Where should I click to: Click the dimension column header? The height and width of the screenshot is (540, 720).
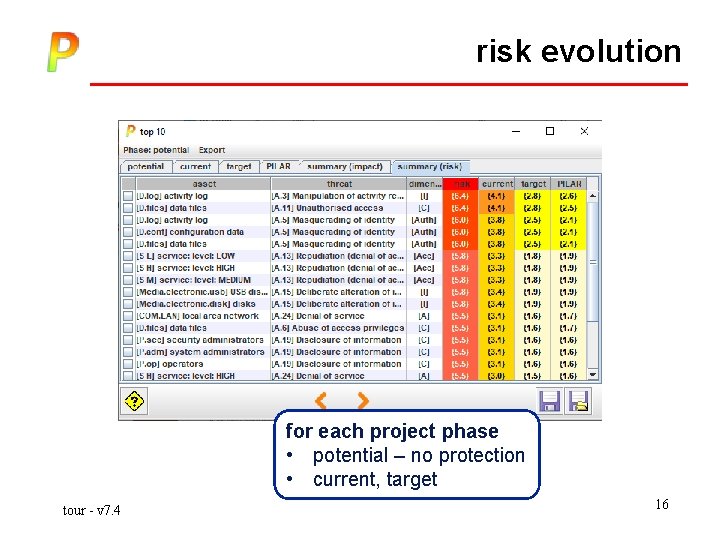[x=425, y=184]
